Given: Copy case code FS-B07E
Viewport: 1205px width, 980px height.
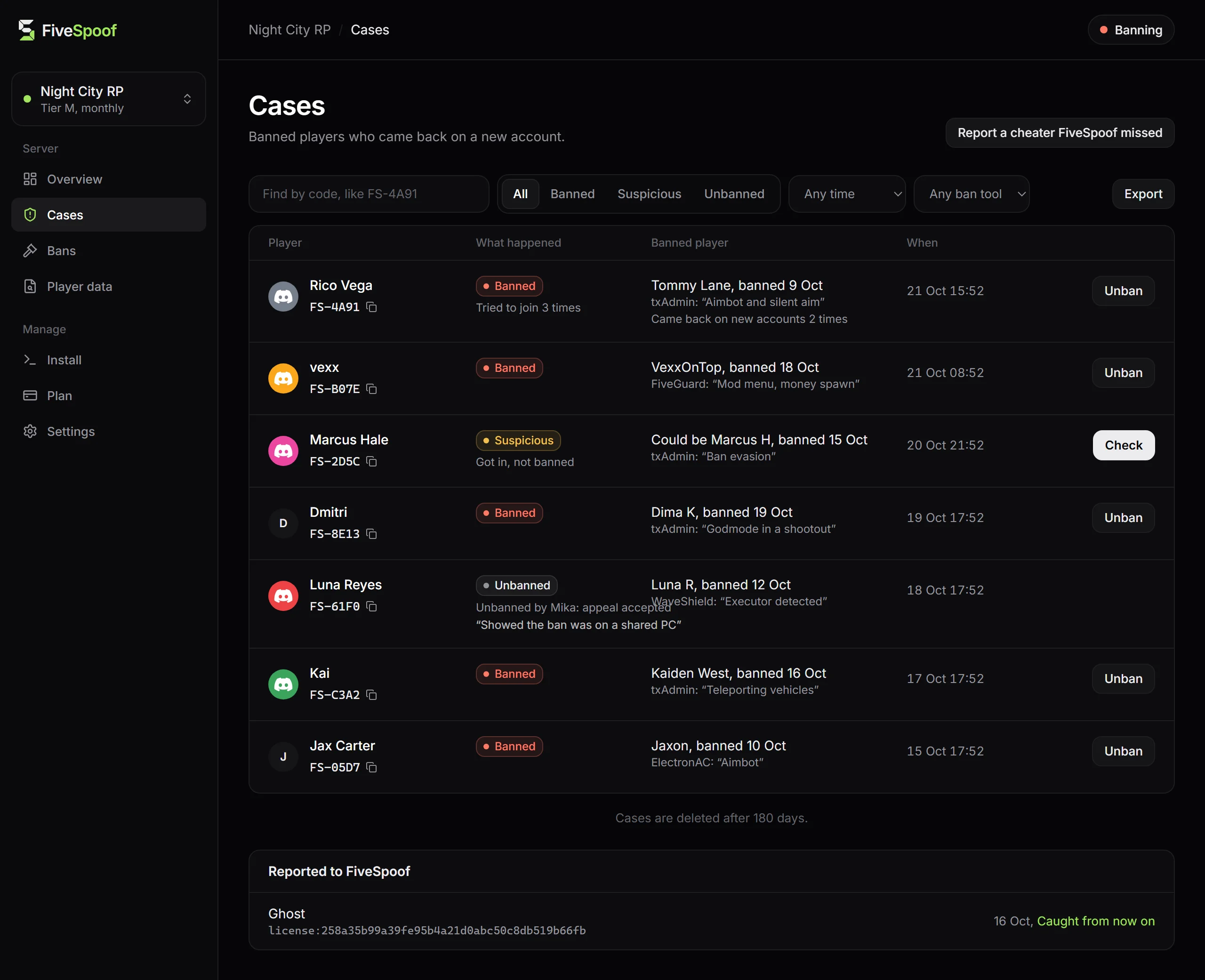Looking at the screenshot, I should 371,389.
